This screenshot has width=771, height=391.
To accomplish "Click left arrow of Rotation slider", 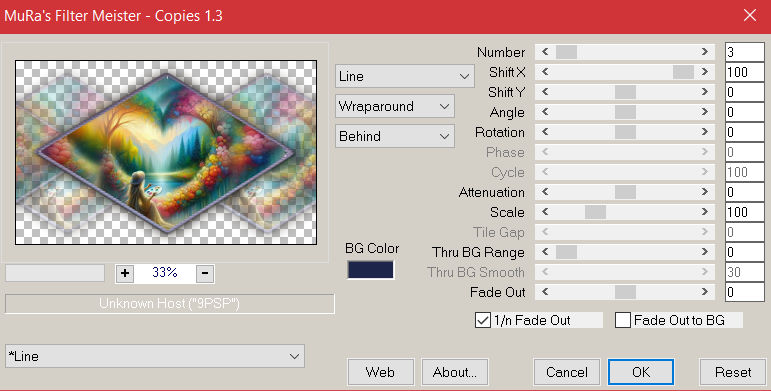I will coord(545,132).
